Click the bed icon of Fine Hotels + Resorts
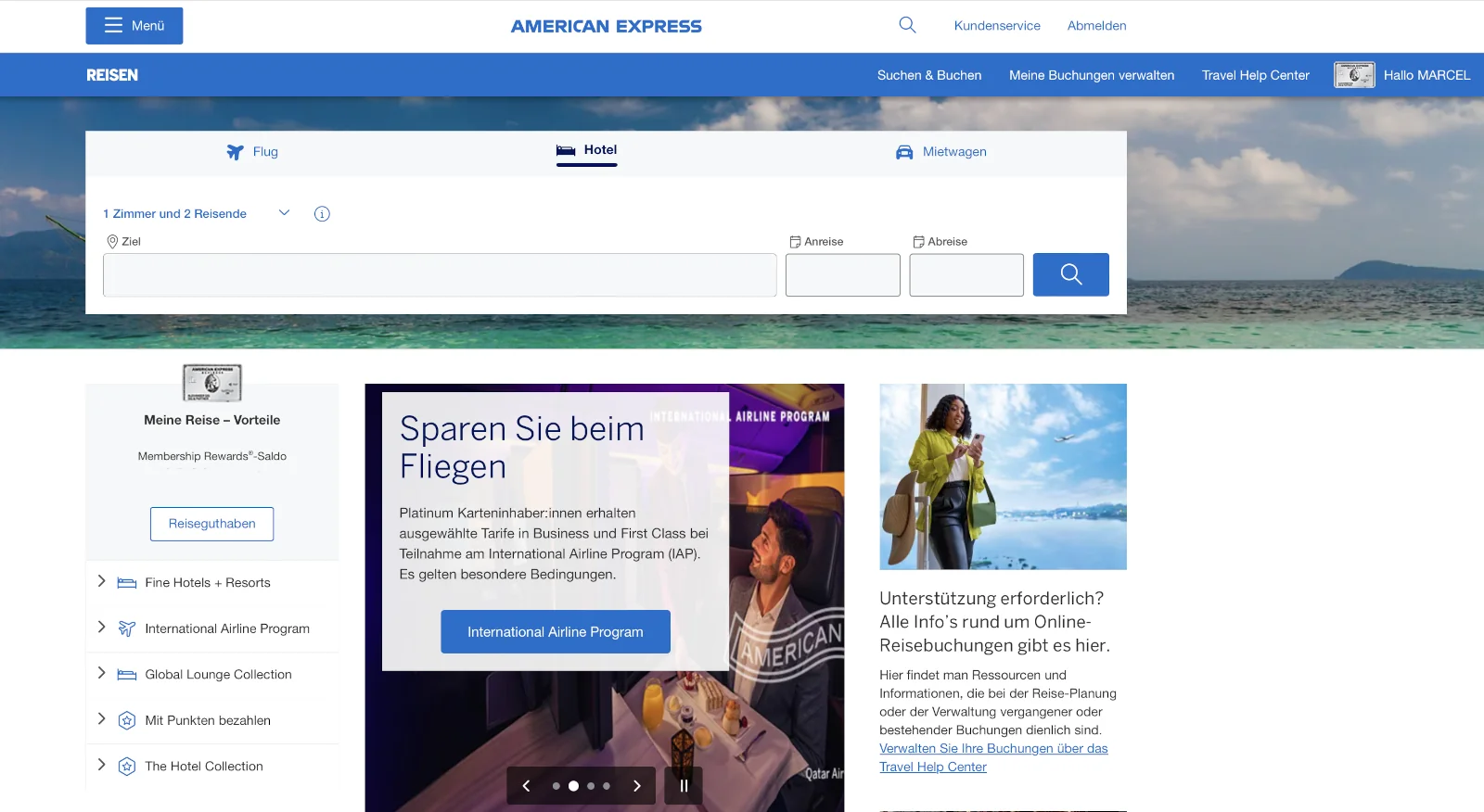The width and height of the screenshot is (1484, 812). coord(127,583)
